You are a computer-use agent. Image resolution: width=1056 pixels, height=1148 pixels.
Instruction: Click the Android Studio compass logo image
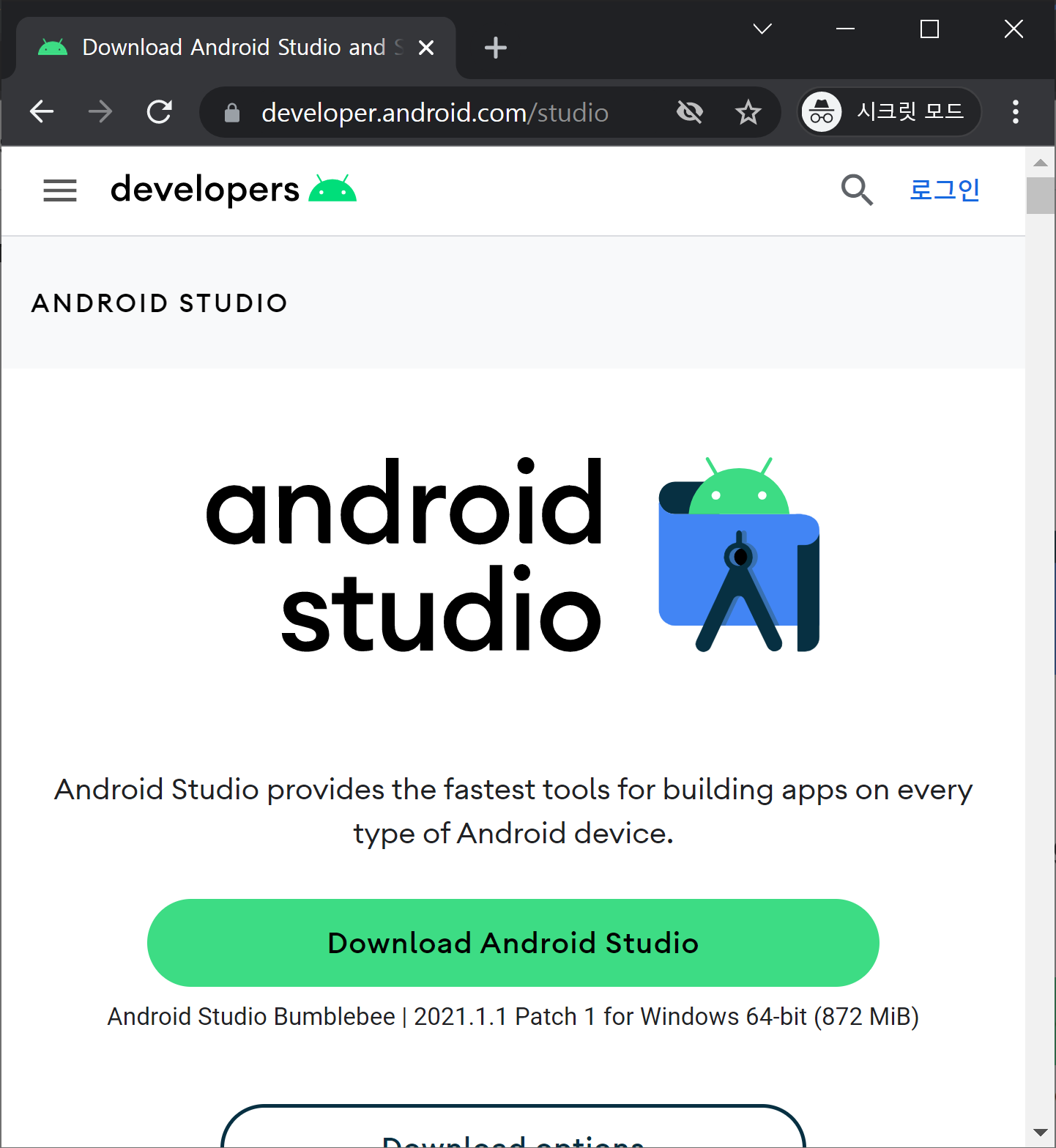coord(739,555)
